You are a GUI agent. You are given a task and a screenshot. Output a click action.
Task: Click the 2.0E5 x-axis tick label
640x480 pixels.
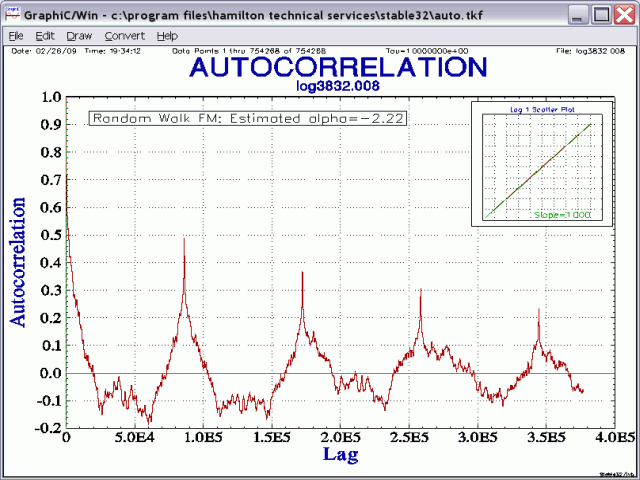click(x=340, y=437)
